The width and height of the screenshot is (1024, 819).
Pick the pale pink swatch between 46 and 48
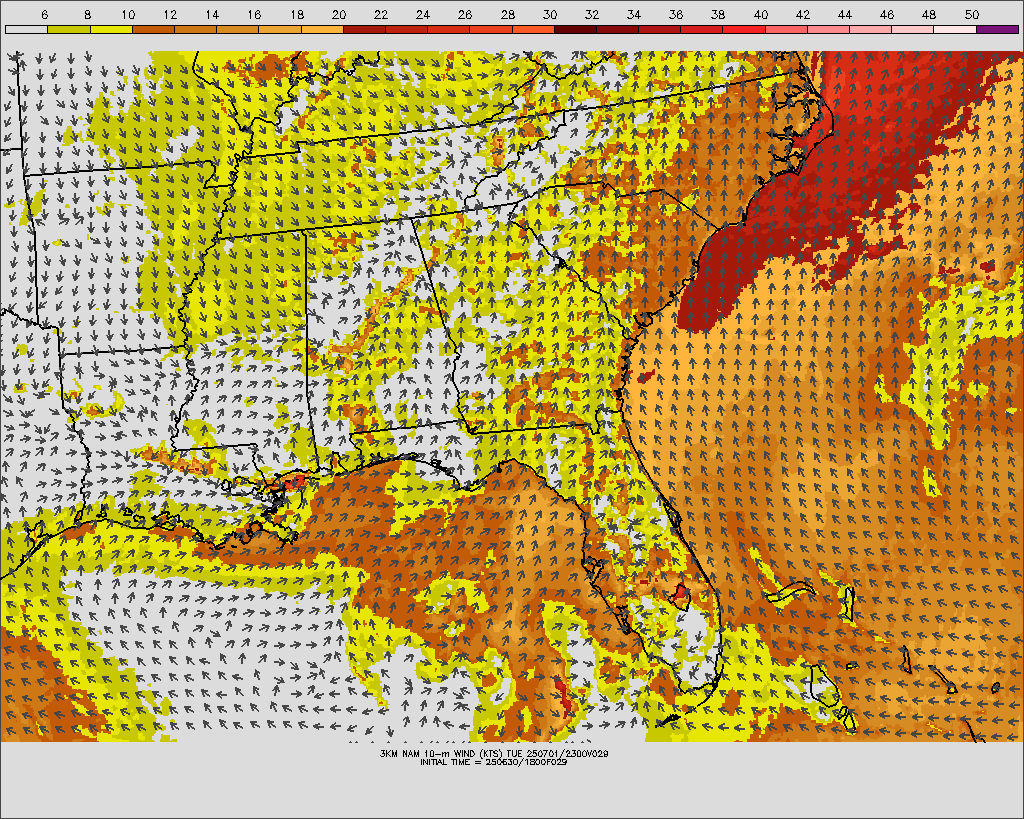pyautogui.click(x=912, y=29)
